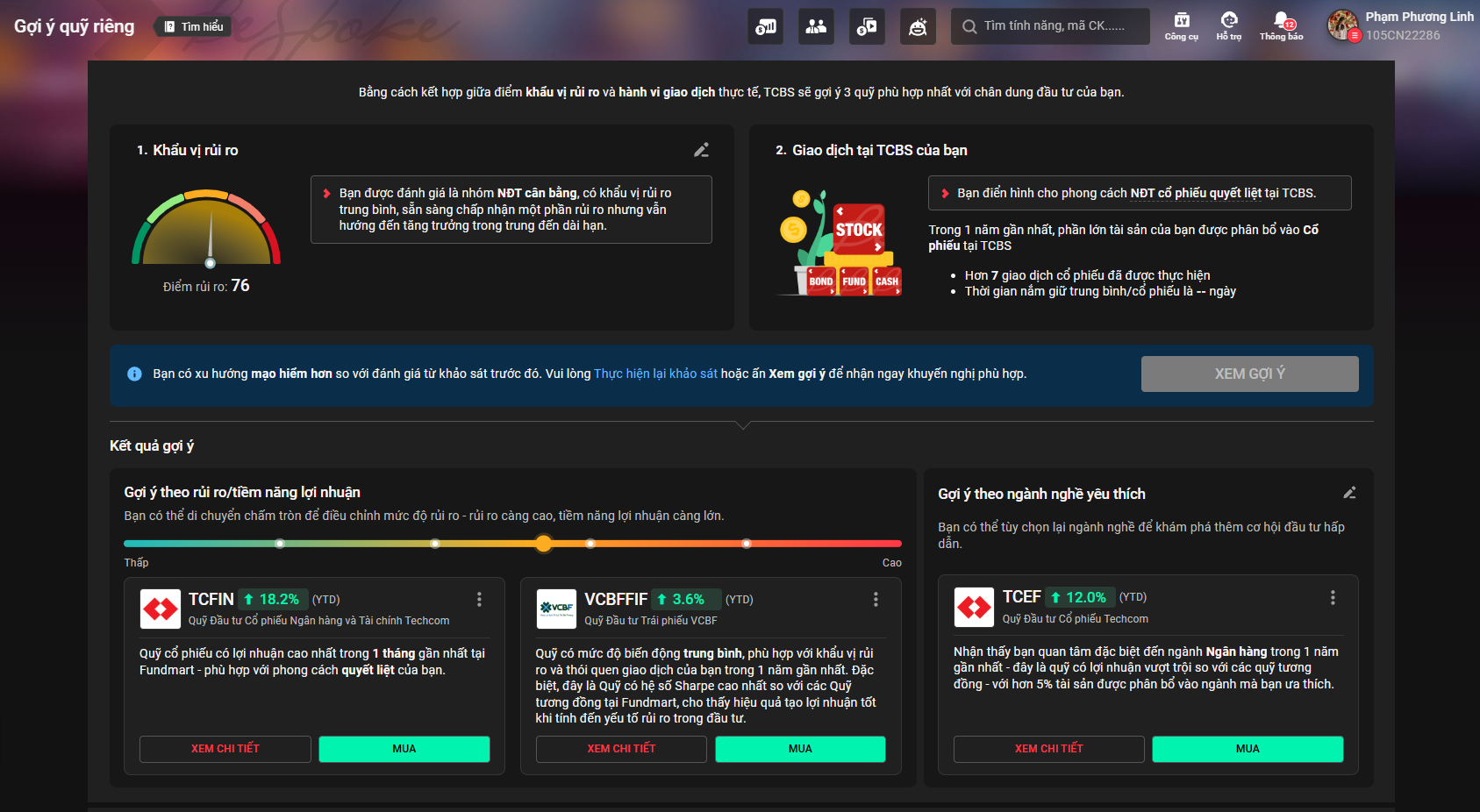Click the STOCK, BOND, FUND, CASH illustration
The width and height of the screenshot is (1480, 812).
[840, 243]
